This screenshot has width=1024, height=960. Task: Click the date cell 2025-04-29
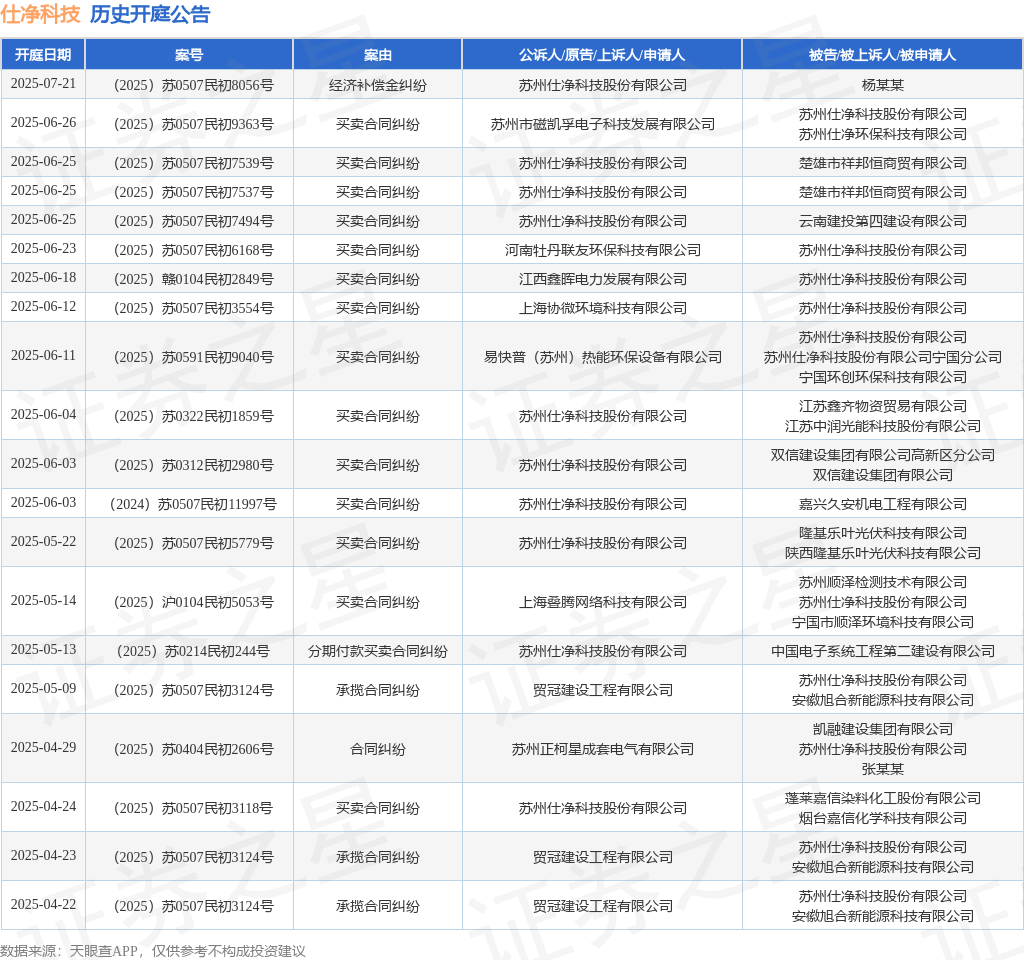pos(43,747)
